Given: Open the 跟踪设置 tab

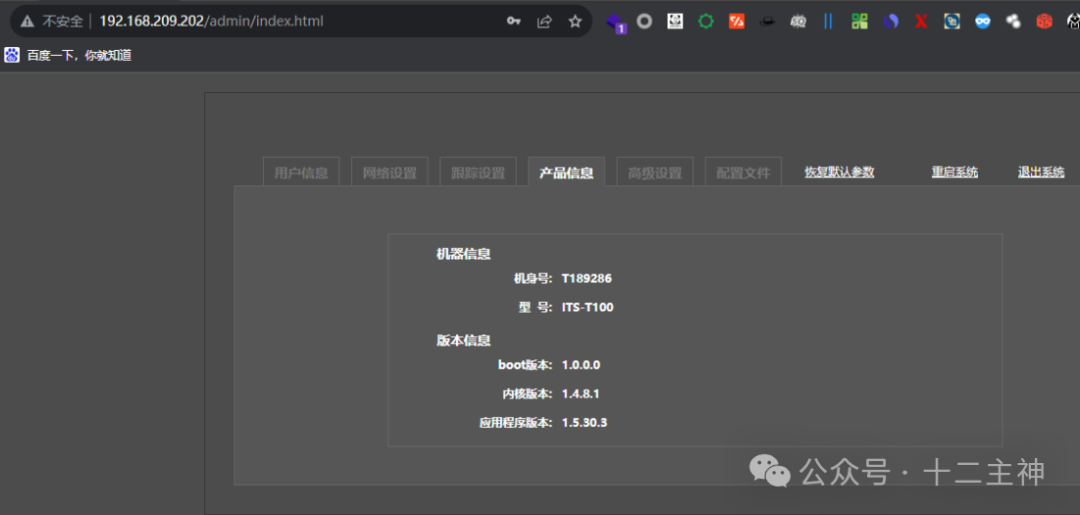Looking at the screenshot, I should pos(478,171).
